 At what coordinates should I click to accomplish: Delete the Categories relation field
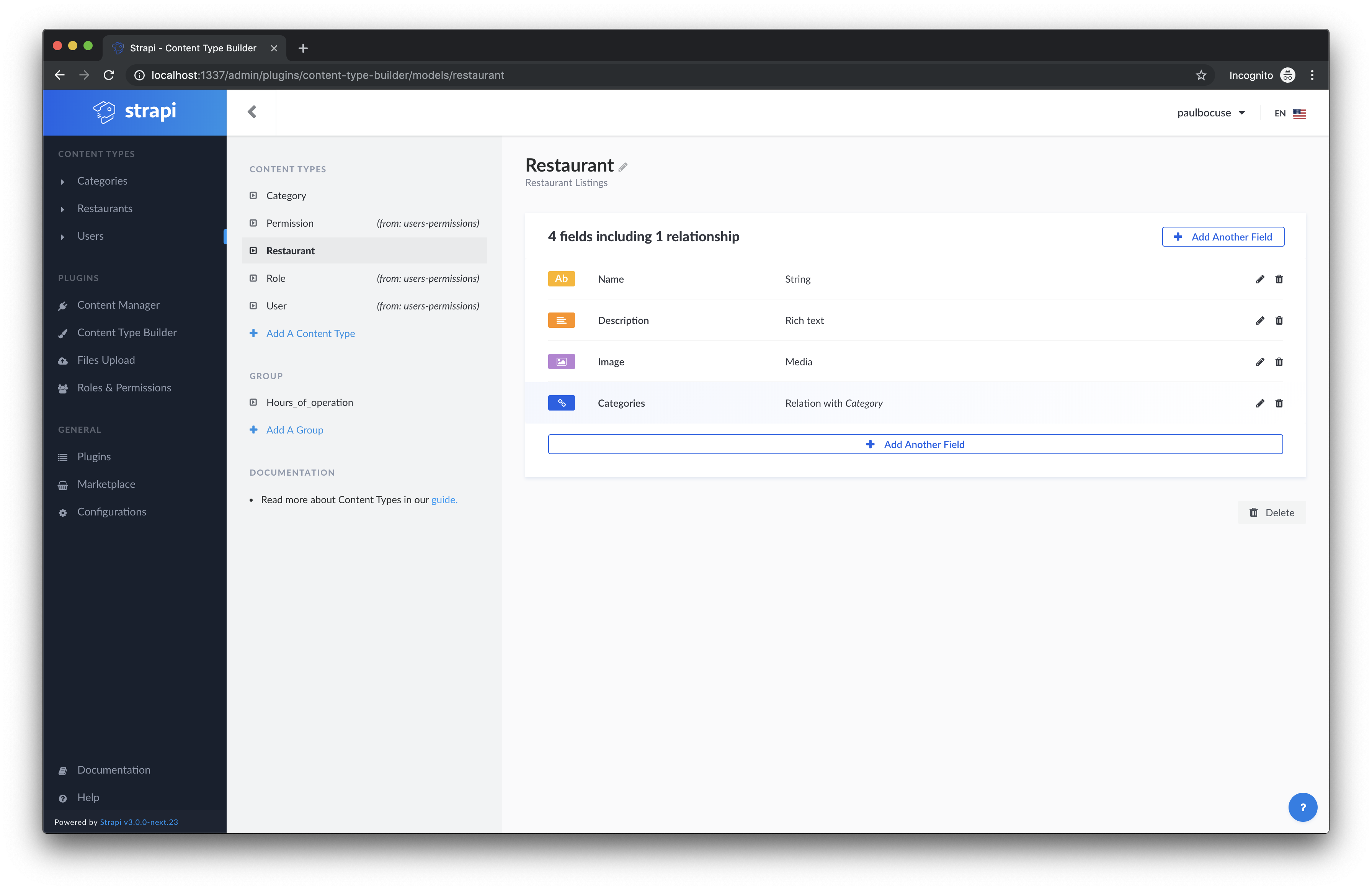coord(1279,403)
